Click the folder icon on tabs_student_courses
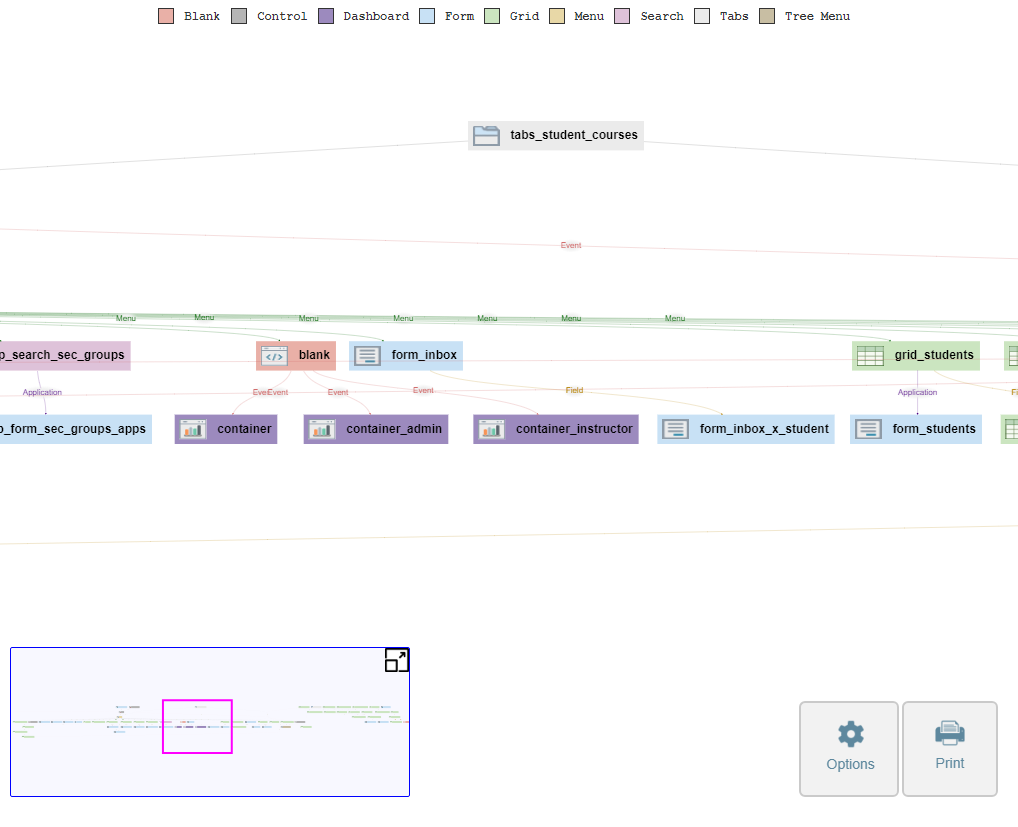 click(x=486, y=135)
